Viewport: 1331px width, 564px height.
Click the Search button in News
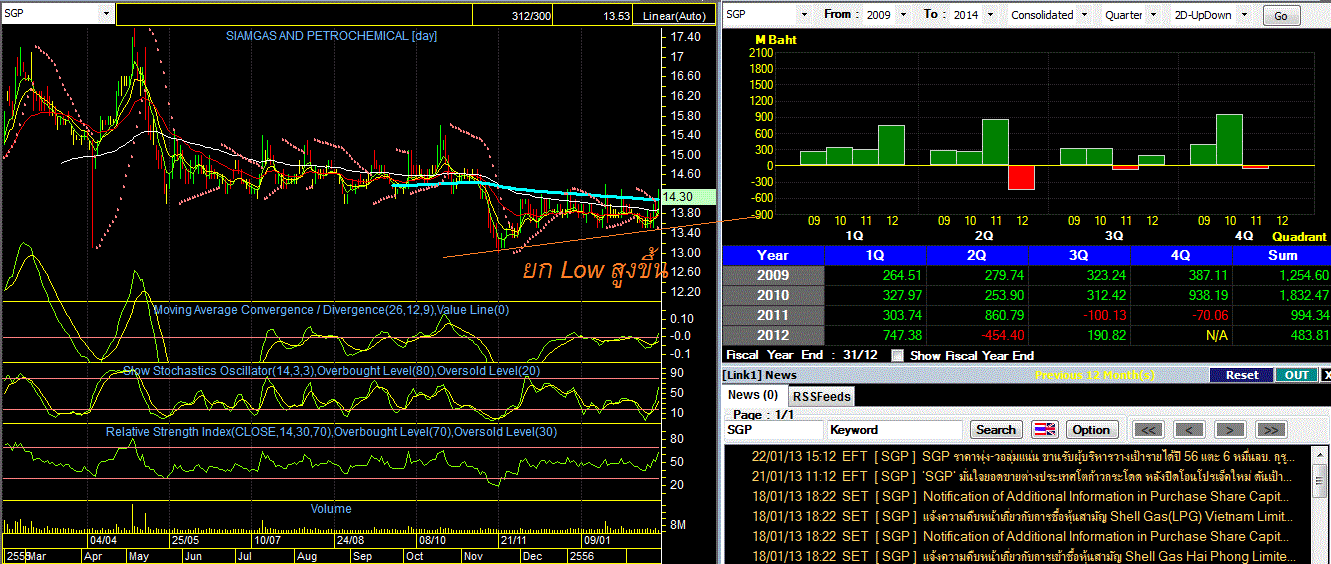pyautogui.click(x=996, y=429)
